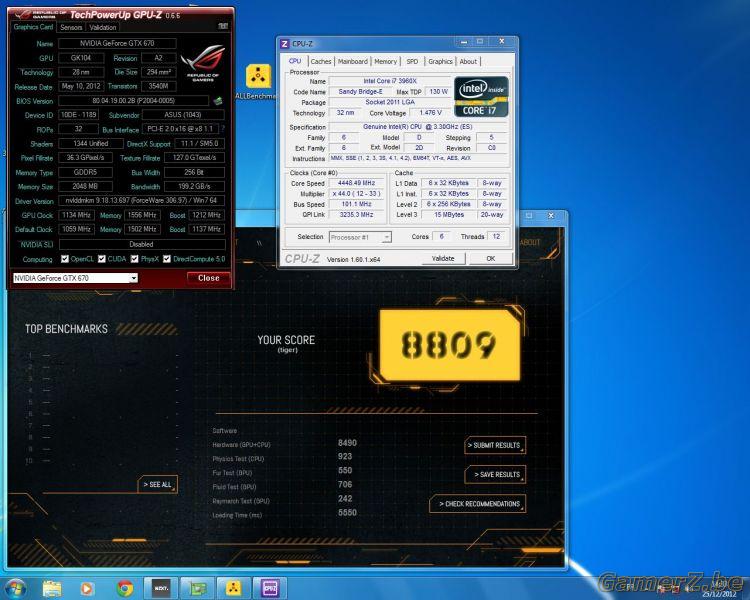Open the About tab in CPU-Z
The width and height of the screenshot is (750, 600).
click(468, 62)
